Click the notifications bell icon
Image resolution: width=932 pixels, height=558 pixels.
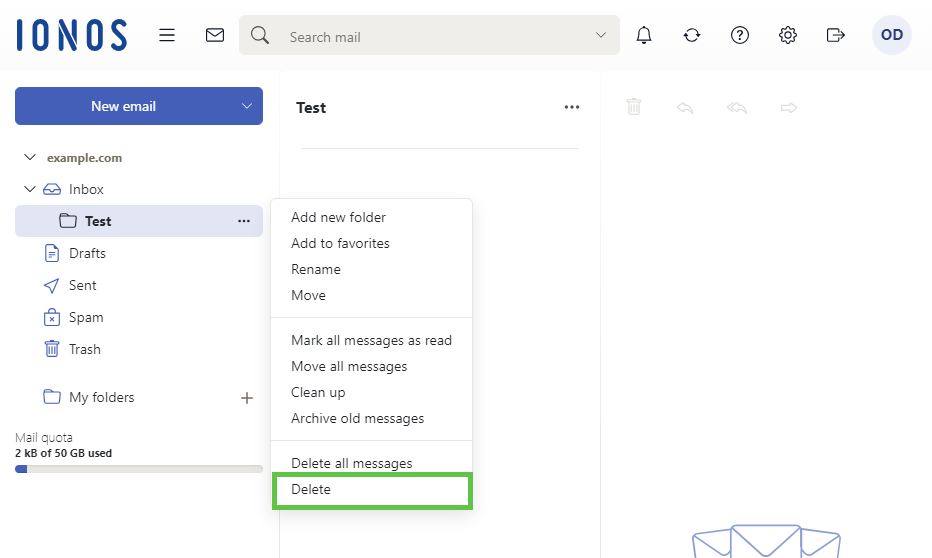coord(644,35)
